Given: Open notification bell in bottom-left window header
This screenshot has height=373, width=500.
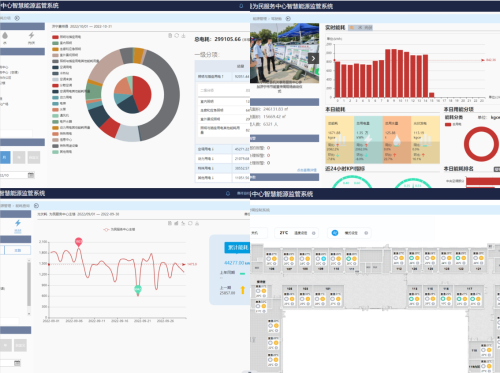Looking at the screenshot, I should [228, 193].
